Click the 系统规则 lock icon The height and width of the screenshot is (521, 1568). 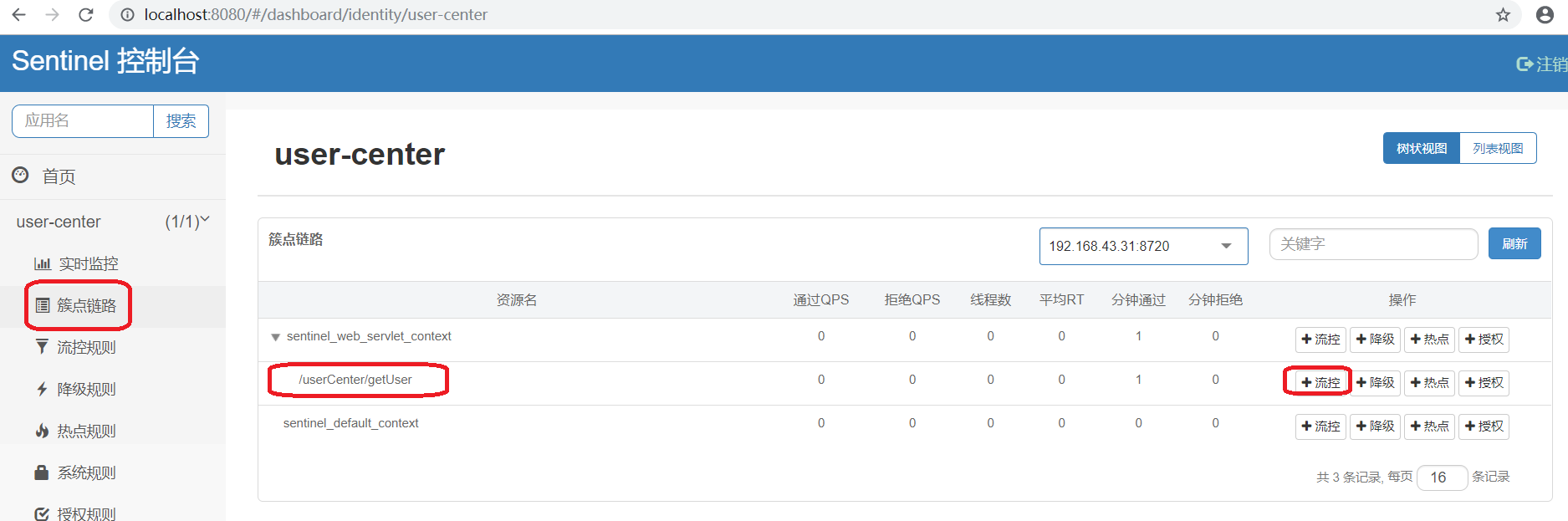(42, 472)
